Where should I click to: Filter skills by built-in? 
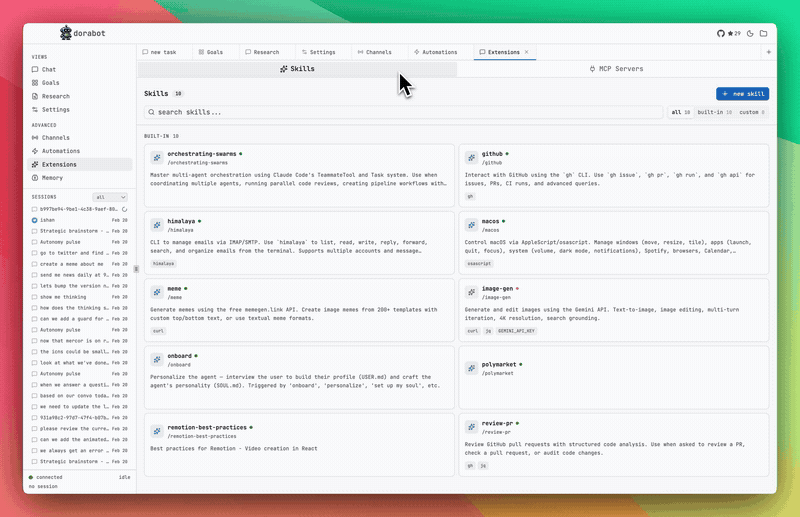click(714, 112)
